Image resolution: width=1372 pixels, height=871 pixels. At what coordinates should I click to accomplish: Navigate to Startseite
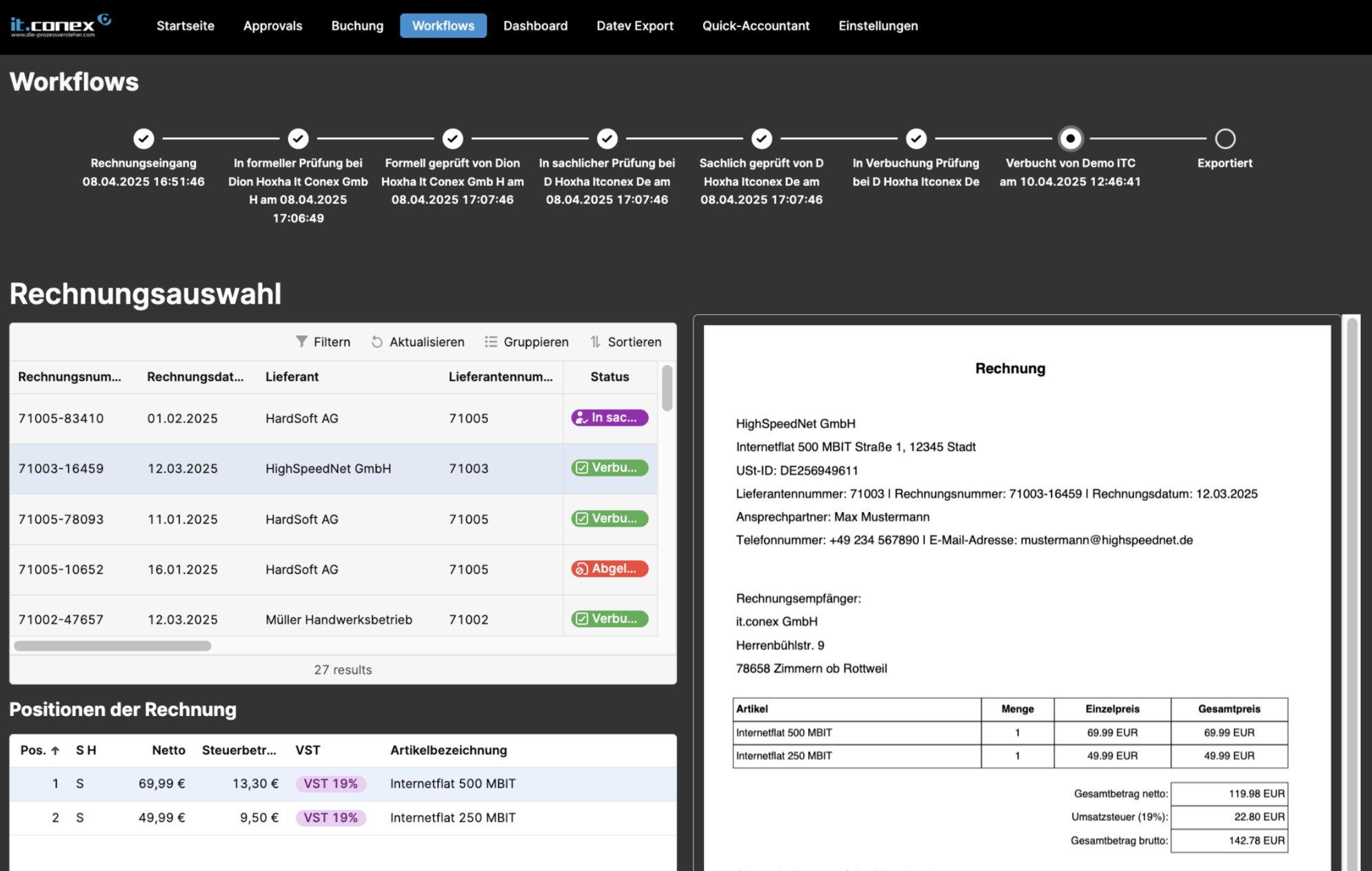(x=185, y=25)
